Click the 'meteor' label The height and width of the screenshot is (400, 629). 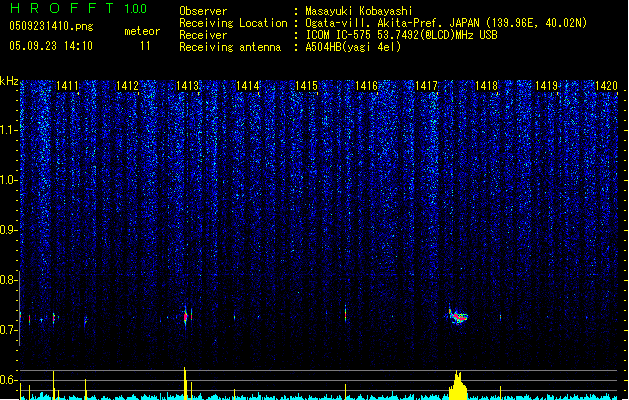(142, 31)
